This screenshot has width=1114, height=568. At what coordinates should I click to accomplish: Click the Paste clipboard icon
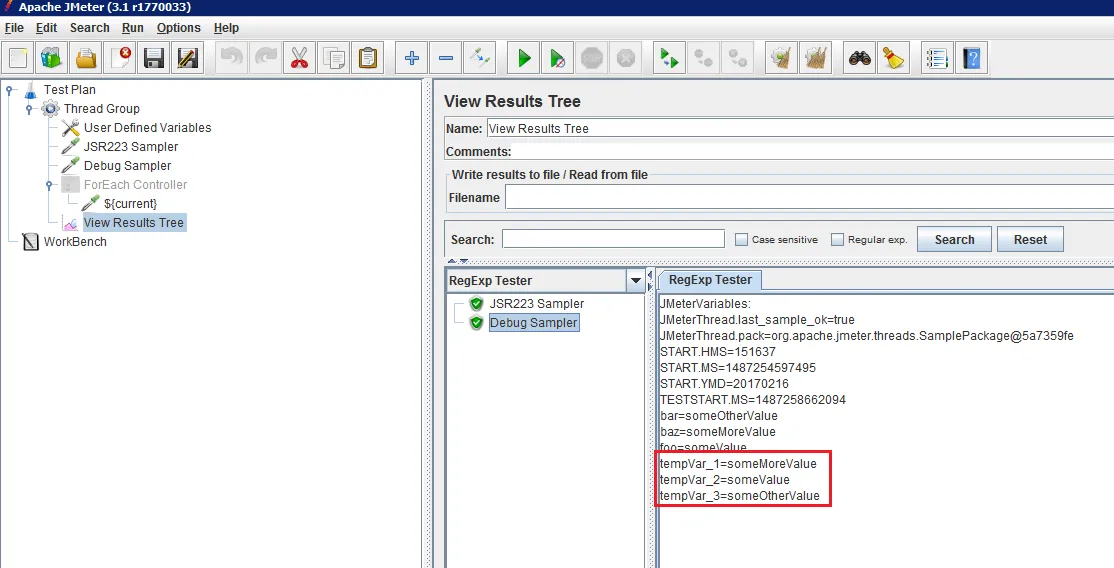click(367, 58)
